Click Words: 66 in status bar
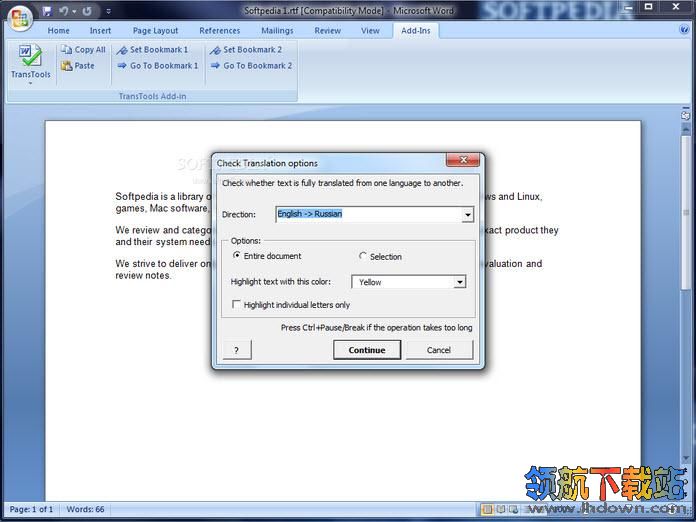 [x=85, y=509]
